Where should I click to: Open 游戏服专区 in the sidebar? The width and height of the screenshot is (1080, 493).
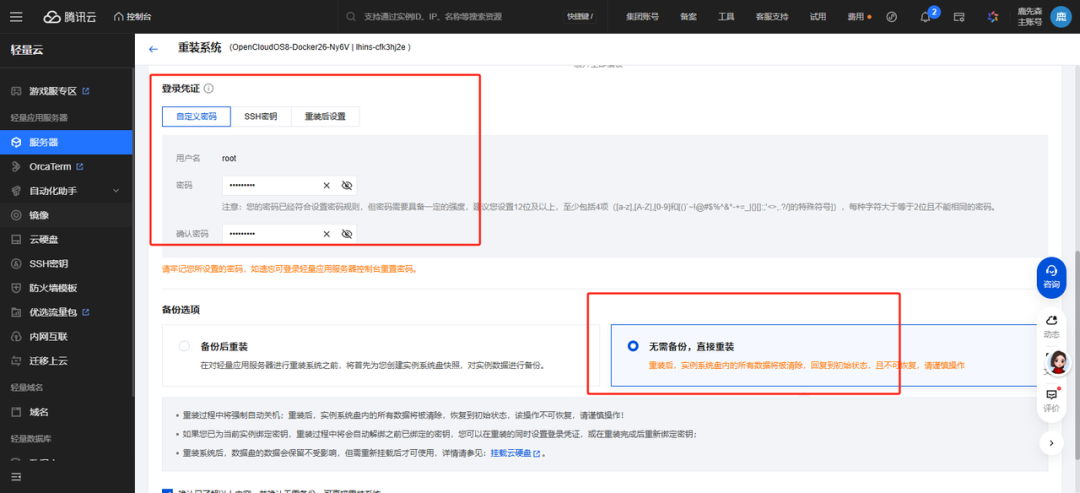coord(52,91)
